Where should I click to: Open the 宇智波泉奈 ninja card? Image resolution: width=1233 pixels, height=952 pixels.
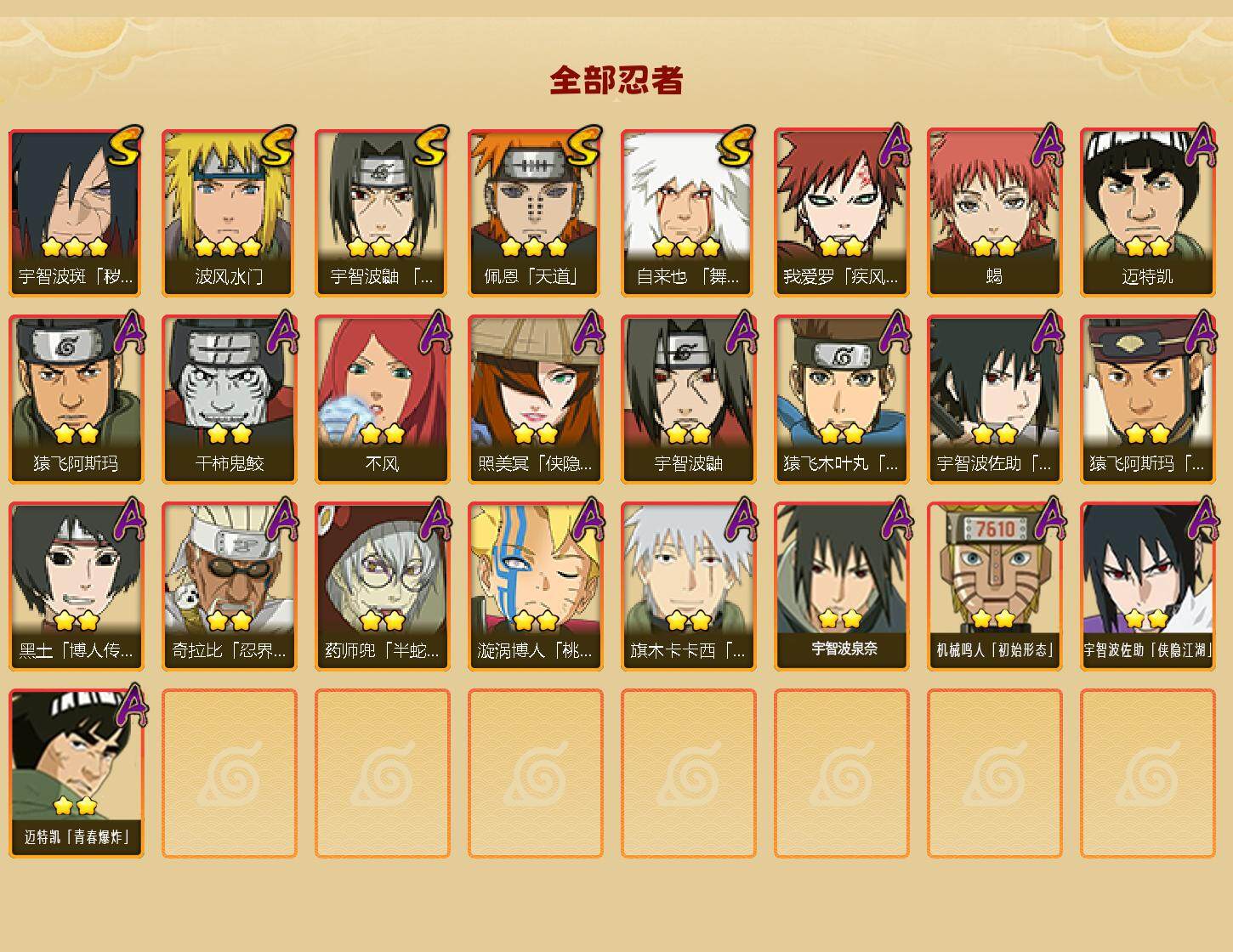841,586
